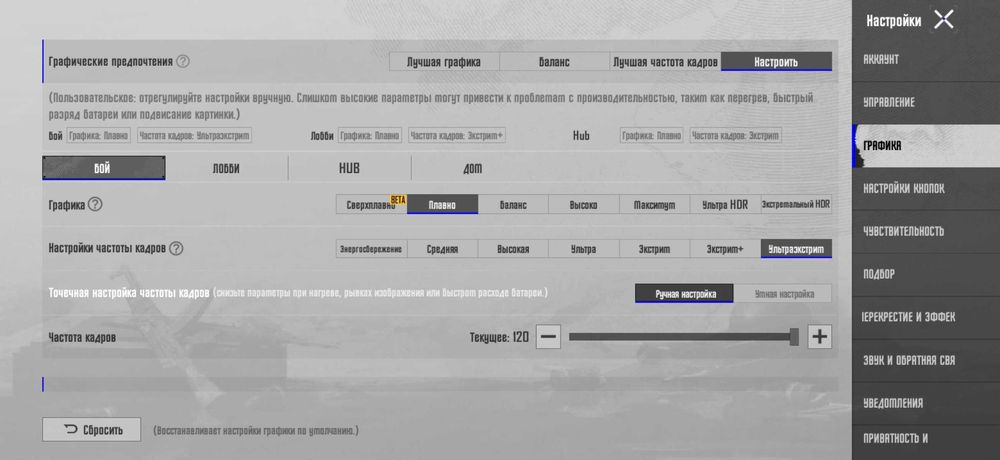Image resolution: width=1000 pixels, height=460 pixels.
Task: Switch to the БОЙ tab
Action: coord(103,168)
